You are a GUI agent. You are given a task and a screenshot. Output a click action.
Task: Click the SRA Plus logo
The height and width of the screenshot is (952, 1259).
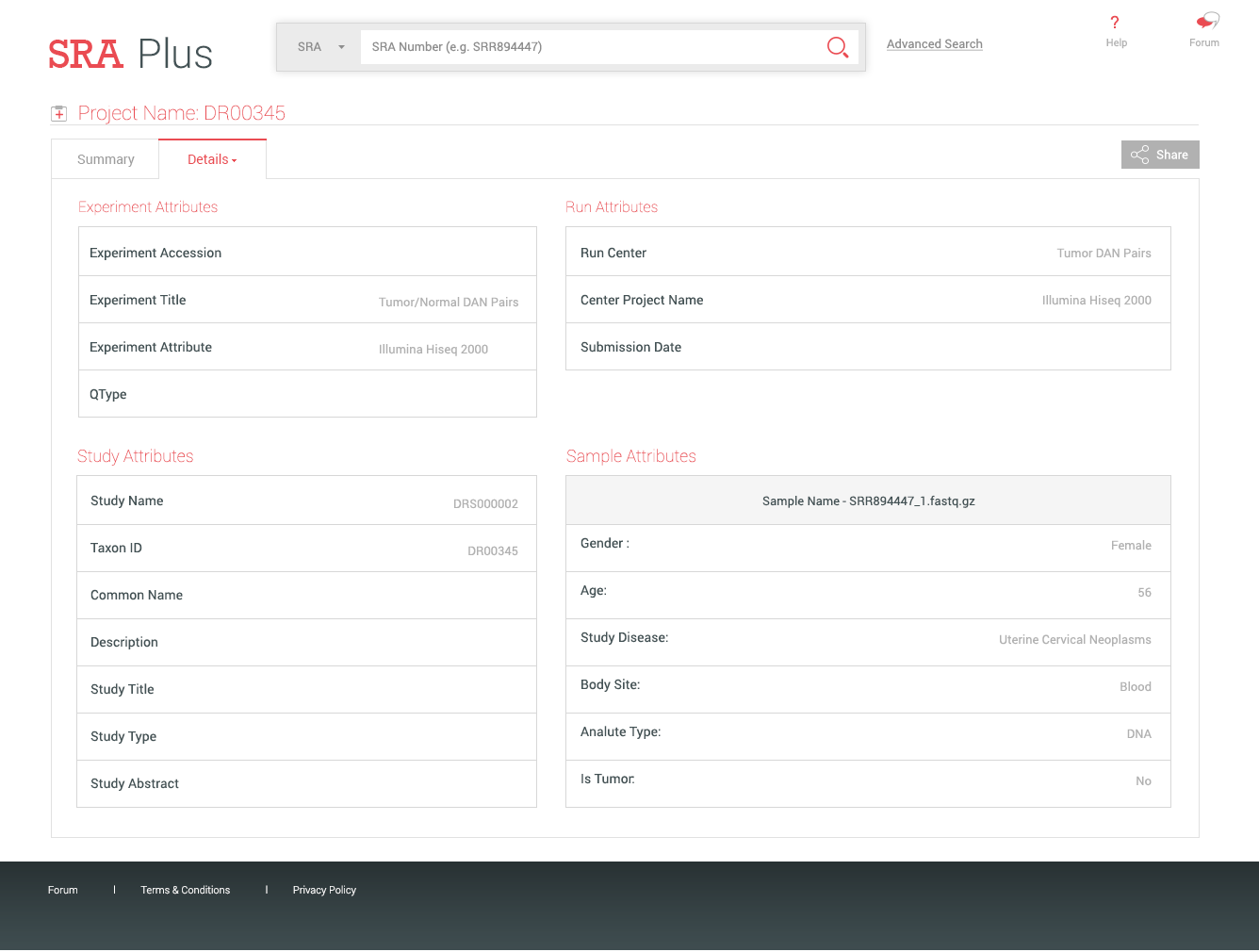(x=130, y=55)
